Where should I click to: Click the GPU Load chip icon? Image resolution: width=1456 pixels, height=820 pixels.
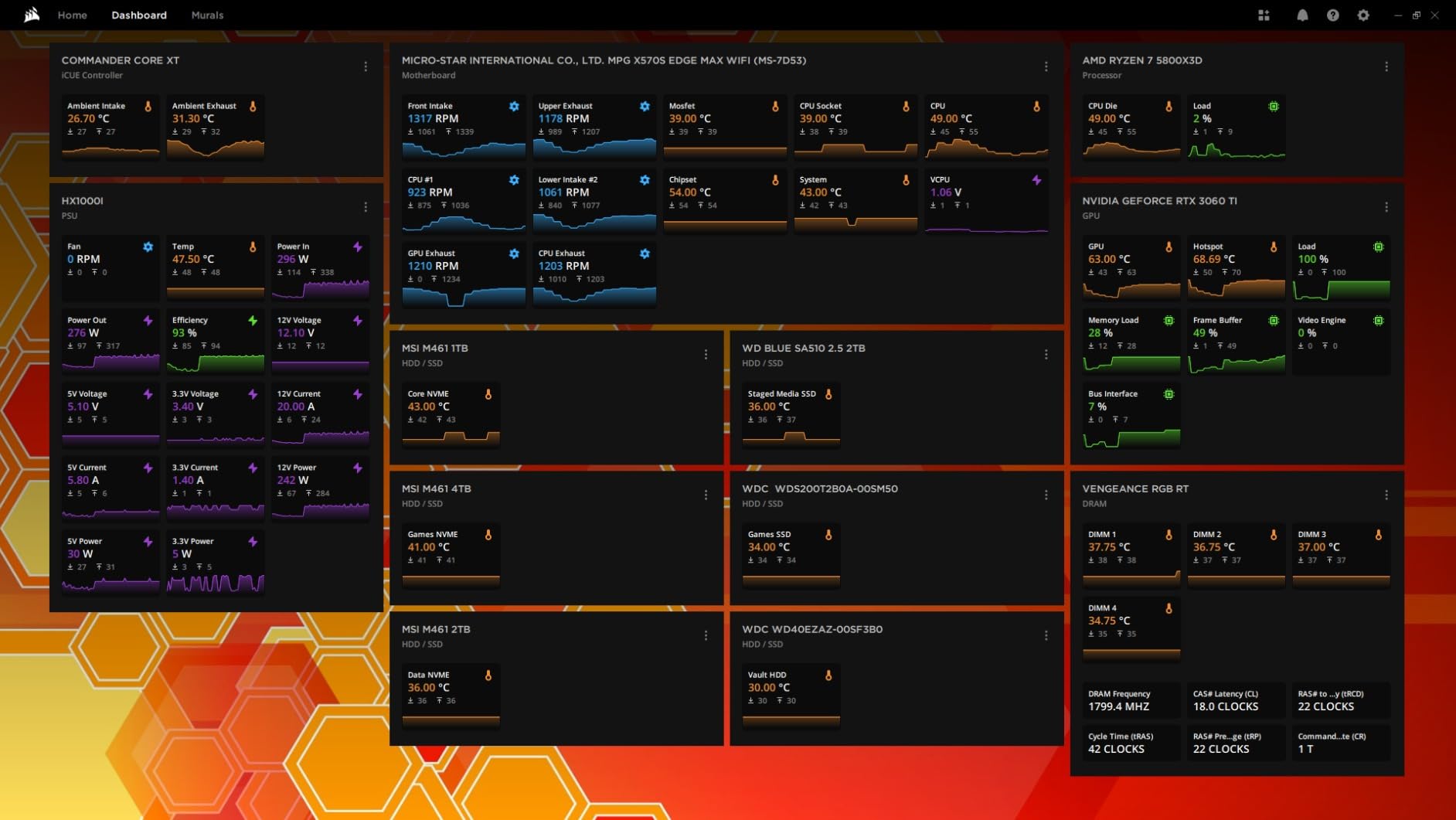(x=1378, y=247)
